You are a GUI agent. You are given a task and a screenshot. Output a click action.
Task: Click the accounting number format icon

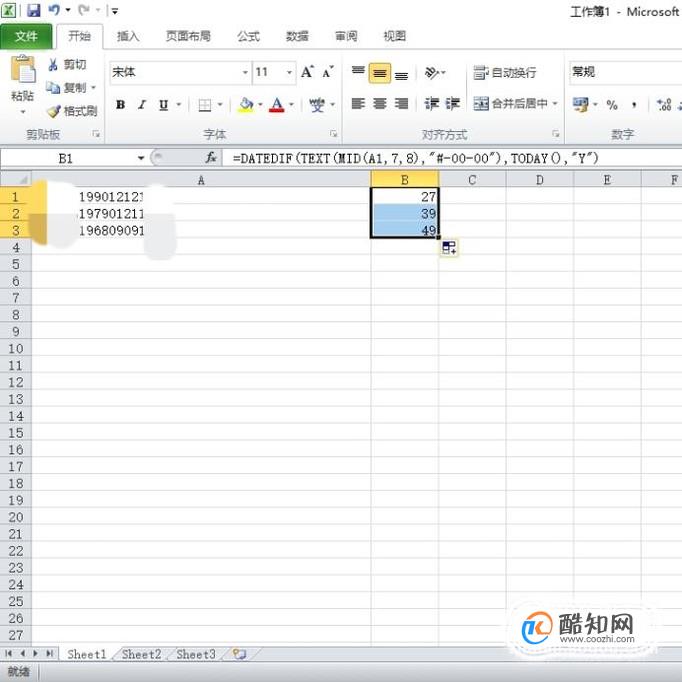[581, 104]
